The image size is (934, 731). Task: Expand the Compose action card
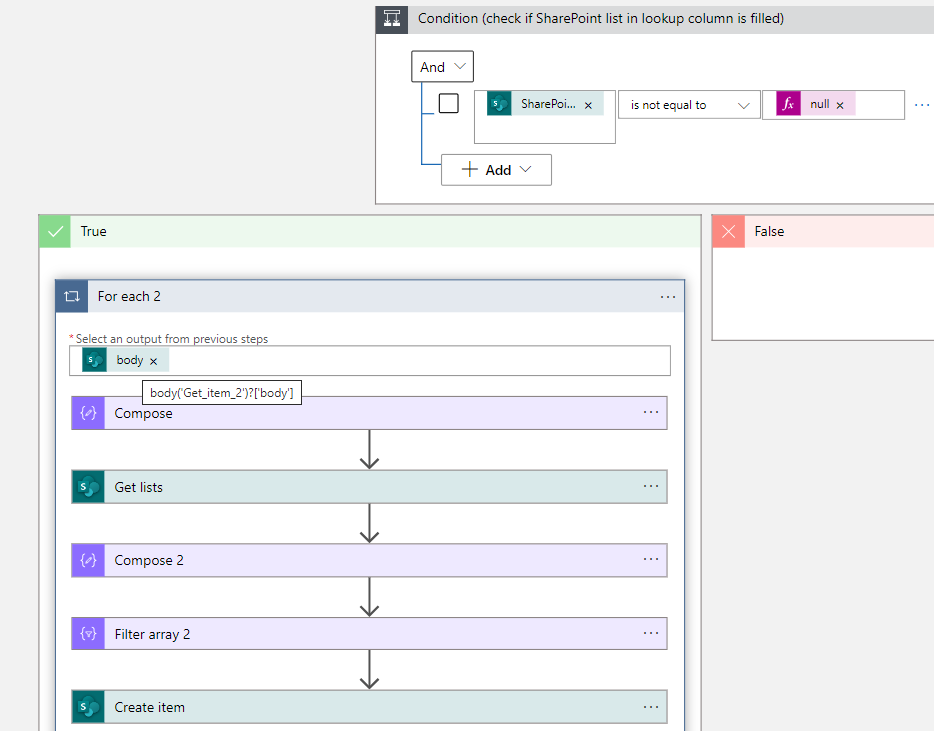(369, 413)
